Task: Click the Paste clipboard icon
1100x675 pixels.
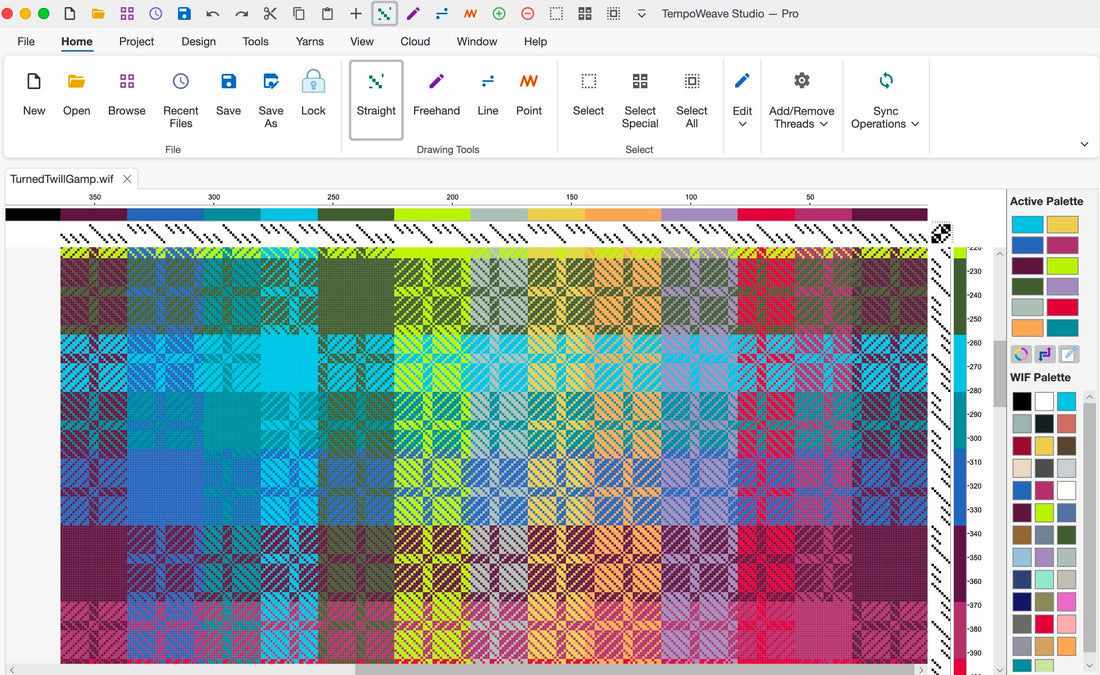Action: pyautogui.click(x=327, y=13)
